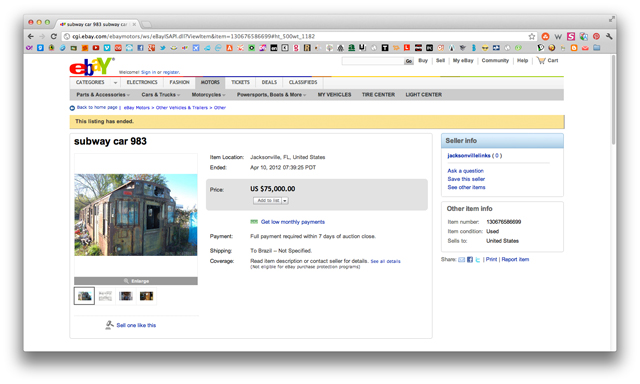Reload the page with the refresh icon

[53, 36]
